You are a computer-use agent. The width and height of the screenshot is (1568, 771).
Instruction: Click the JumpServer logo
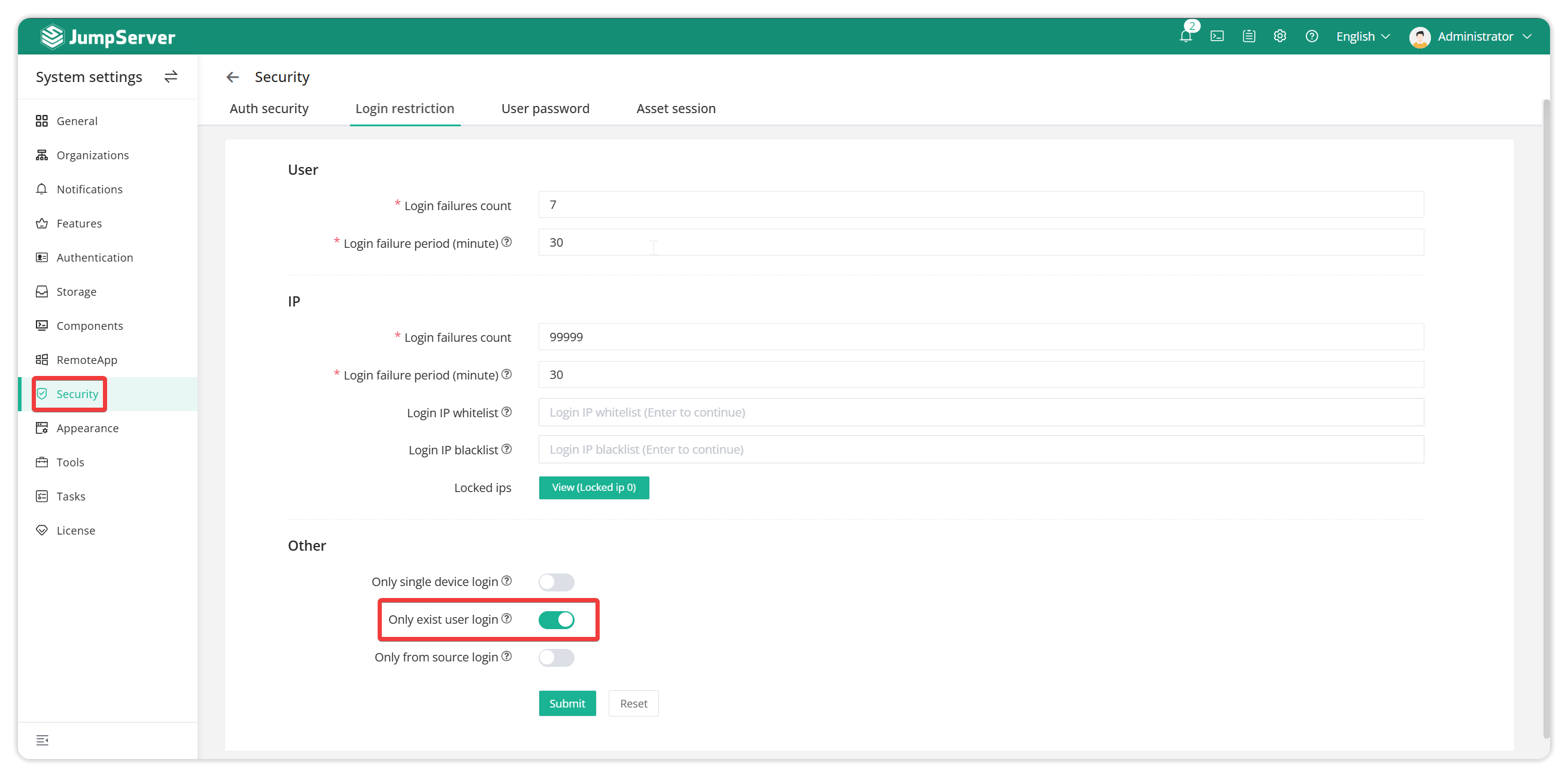107,37
